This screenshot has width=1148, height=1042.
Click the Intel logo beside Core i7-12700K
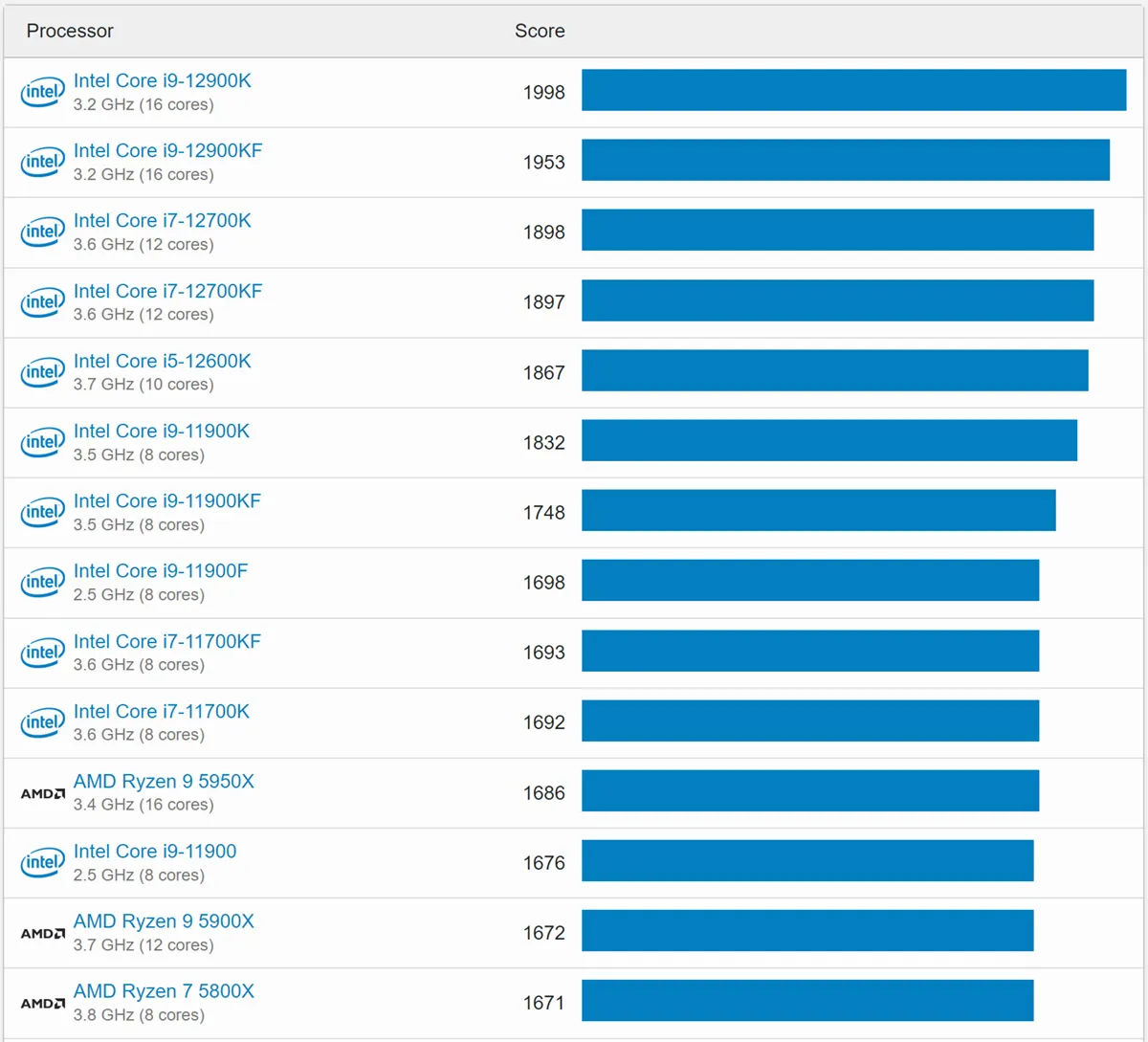click(42, 232)
